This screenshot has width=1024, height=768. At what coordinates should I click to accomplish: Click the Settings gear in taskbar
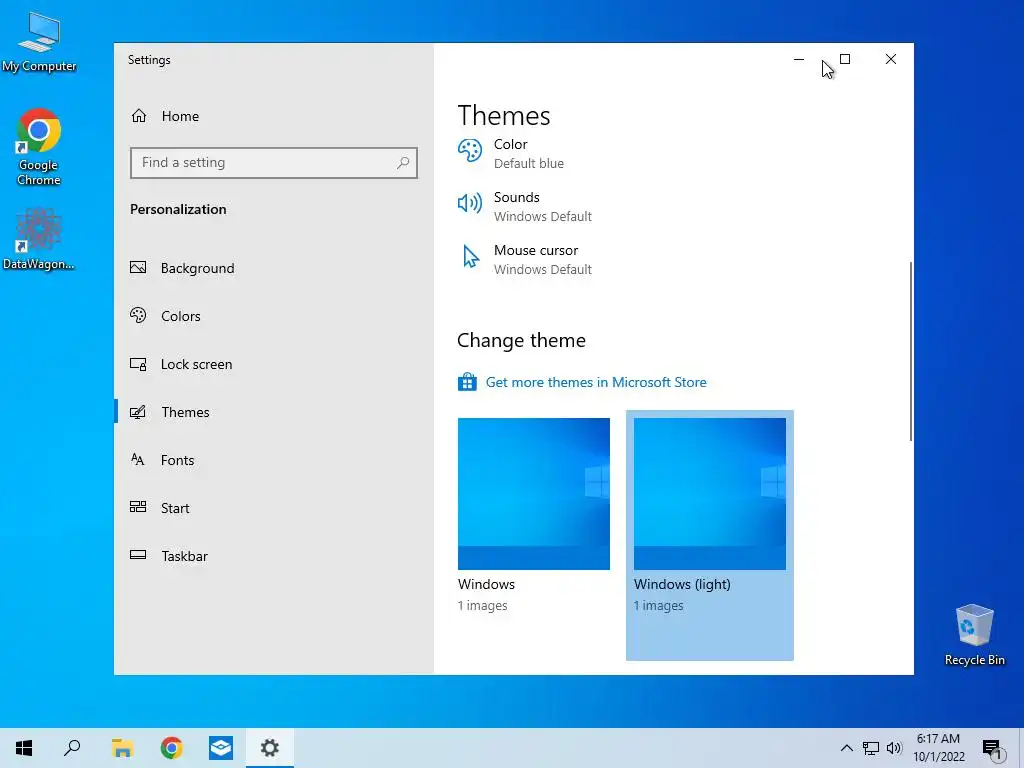[270, 748]
